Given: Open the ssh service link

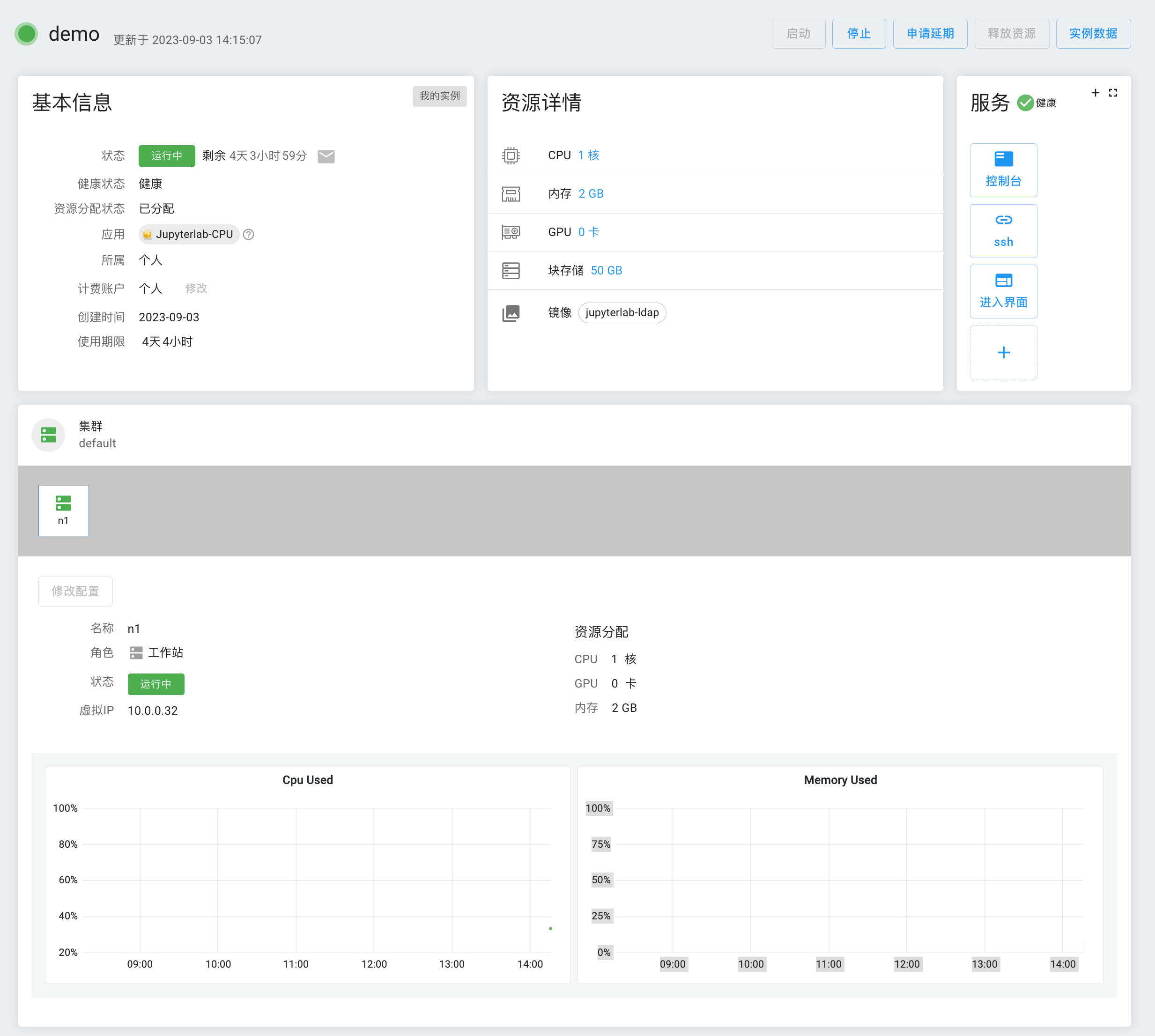Looking at the screenshot, I should [x=1004, y=231].
